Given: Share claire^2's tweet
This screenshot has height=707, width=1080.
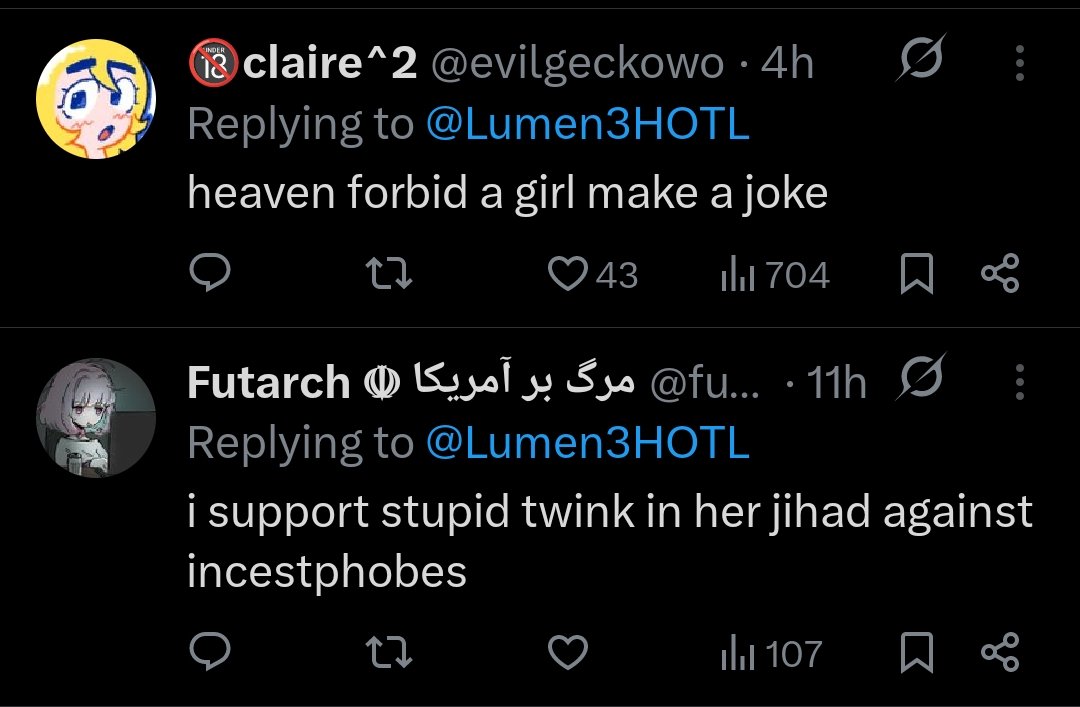Looking at the screenshot, I should pyautogui.click(x=999, y=274).
